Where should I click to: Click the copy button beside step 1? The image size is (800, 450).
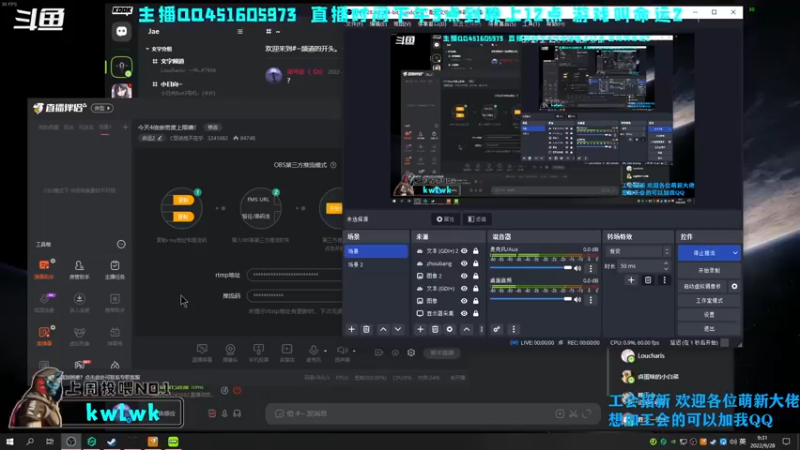tap(183, 200)
